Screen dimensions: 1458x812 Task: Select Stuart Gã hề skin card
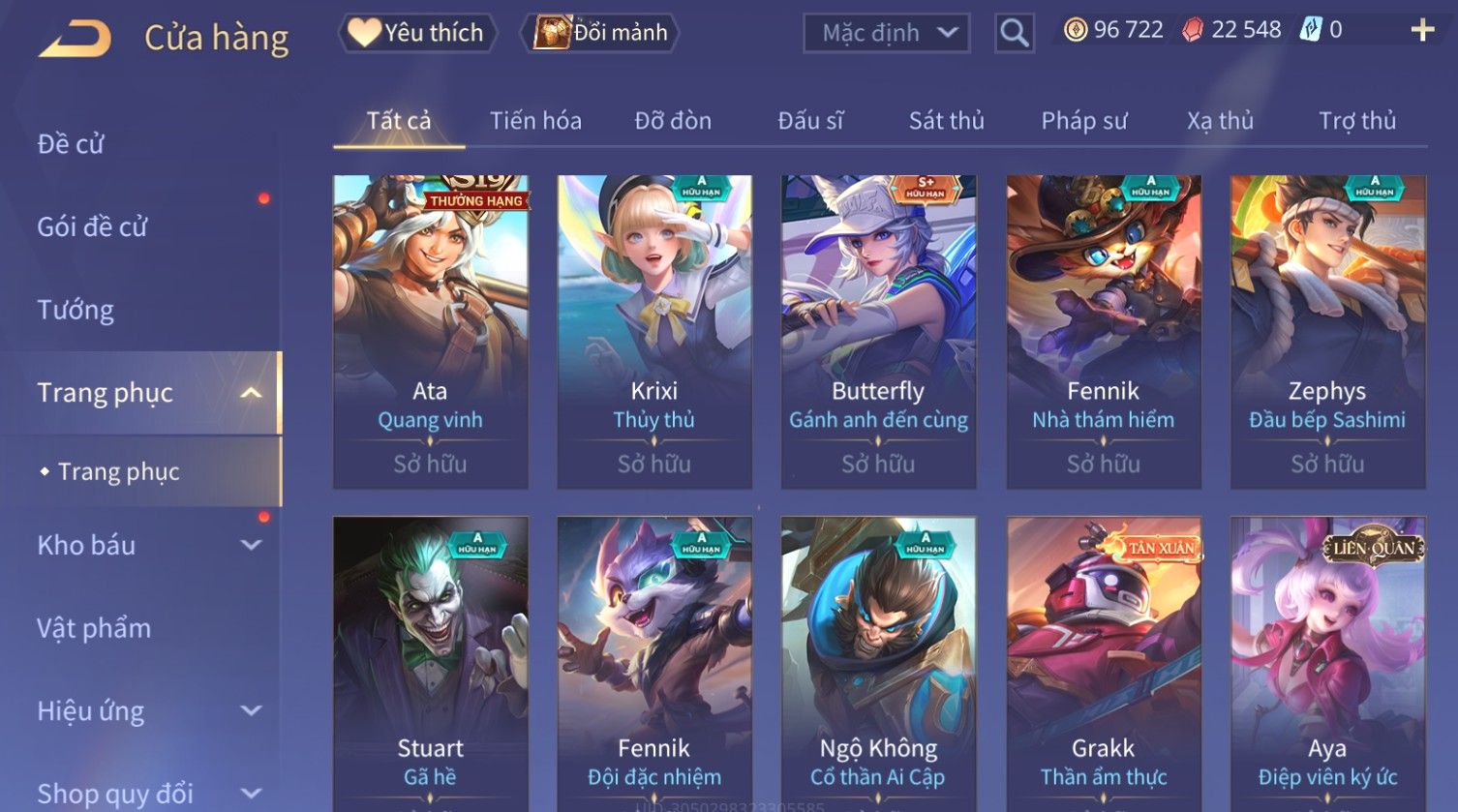(x=430, y=664)
